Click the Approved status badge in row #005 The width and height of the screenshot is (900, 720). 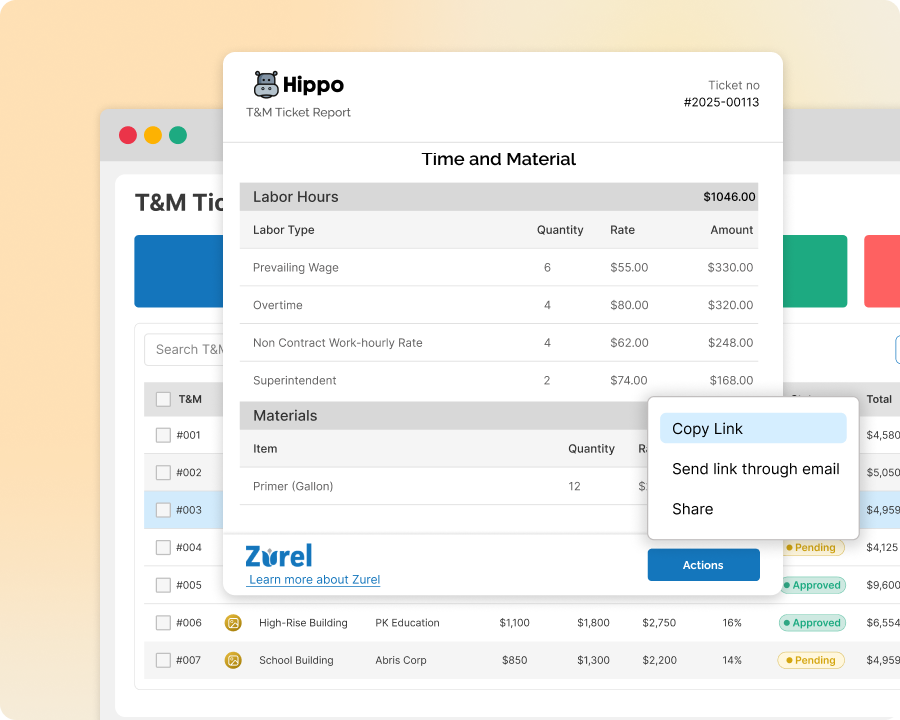pos(813,585)
